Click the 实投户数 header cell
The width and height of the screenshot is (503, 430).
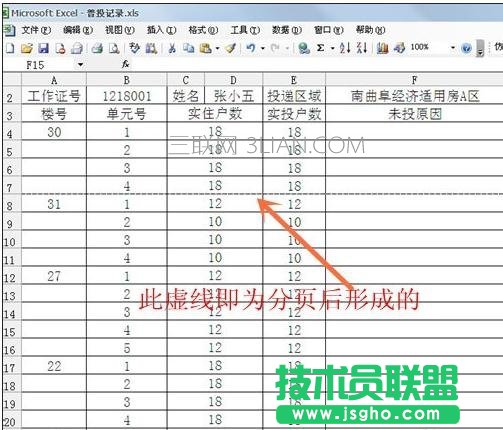[x=294, y=114]
